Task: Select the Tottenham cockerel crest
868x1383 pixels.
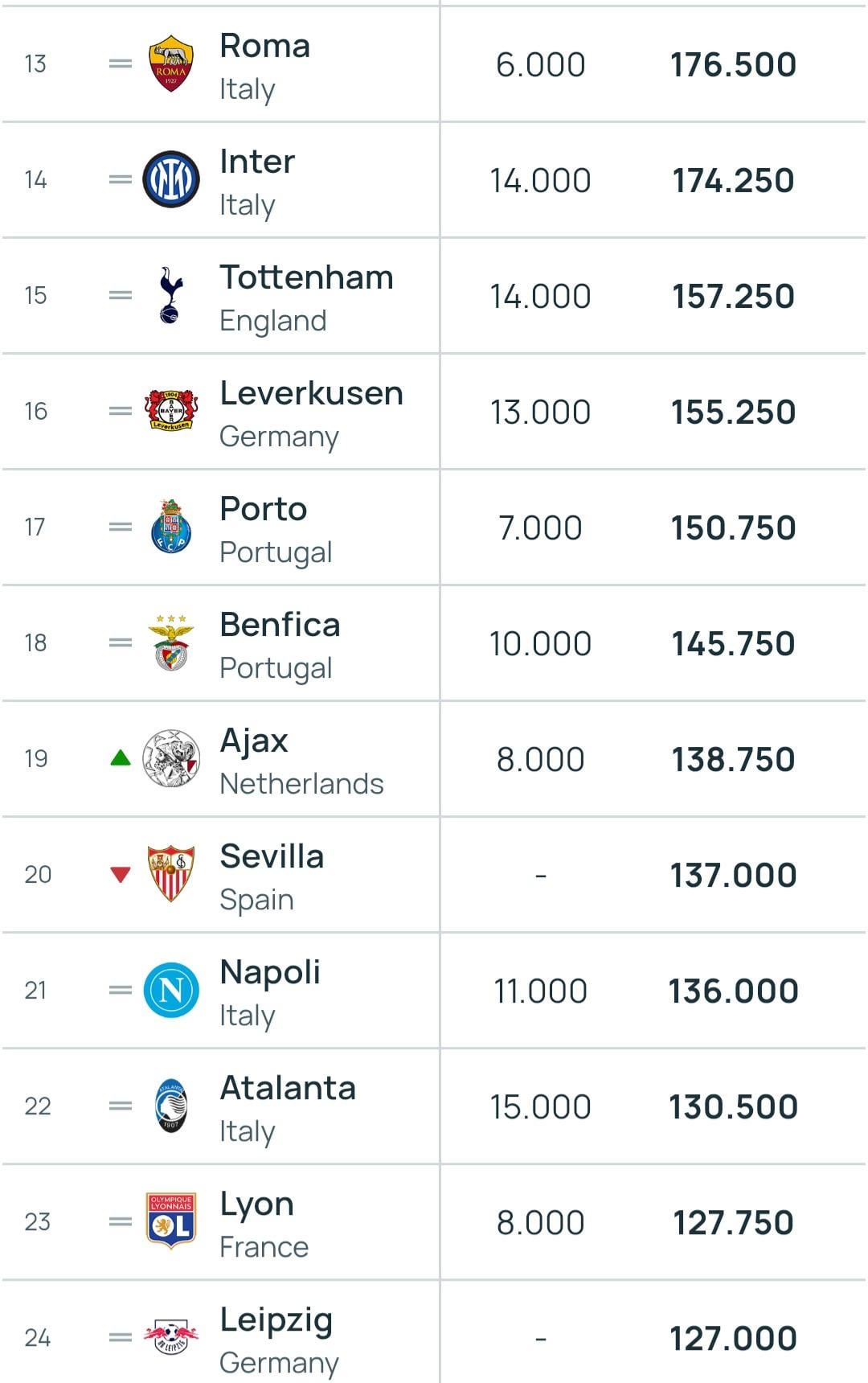Action: (x=171, y=295)
